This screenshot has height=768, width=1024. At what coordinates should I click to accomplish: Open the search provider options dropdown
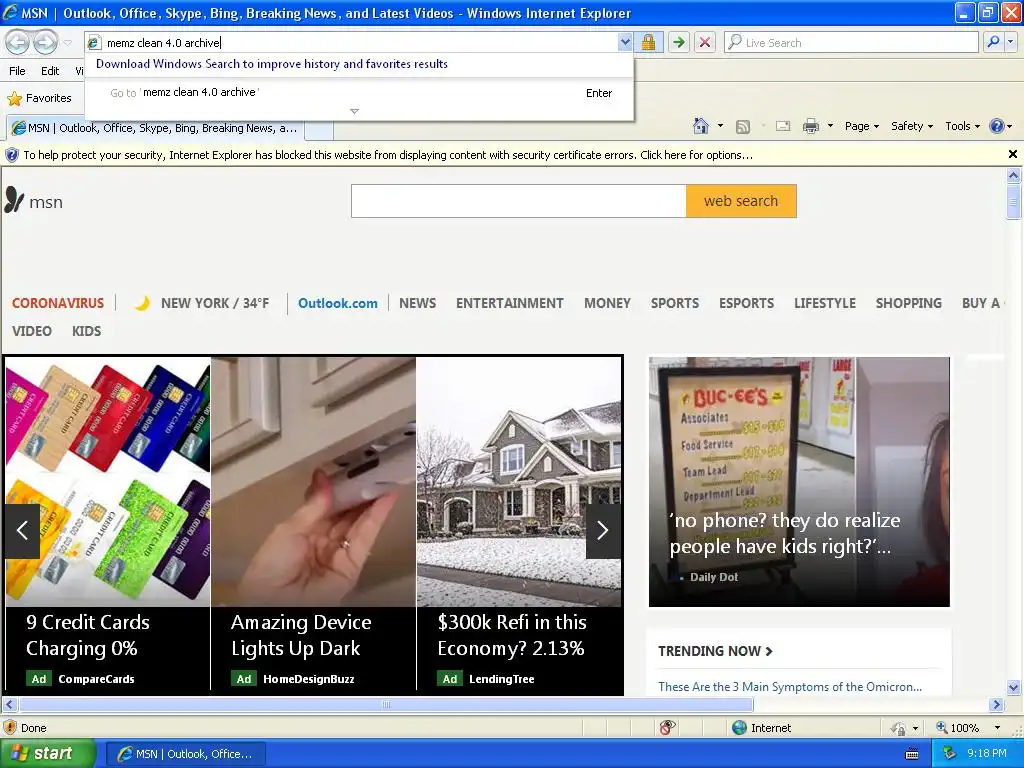point(1010,42)
